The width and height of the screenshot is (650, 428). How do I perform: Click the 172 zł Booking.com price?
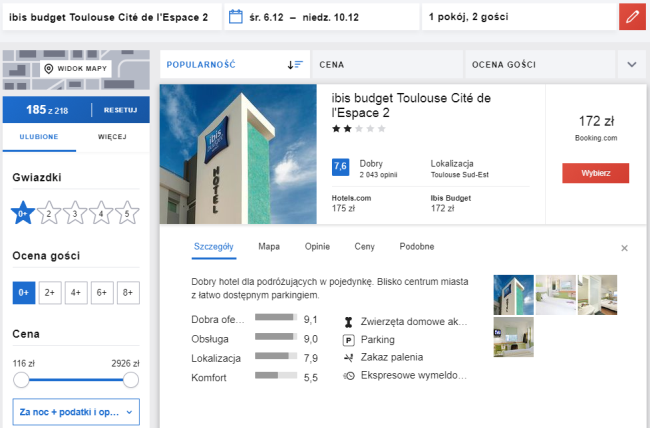point(596,128)
